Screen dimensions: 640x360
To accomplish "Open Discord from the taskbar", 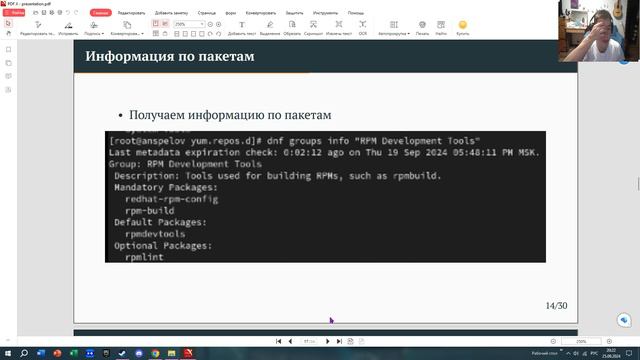I will [x=139, y=353].
